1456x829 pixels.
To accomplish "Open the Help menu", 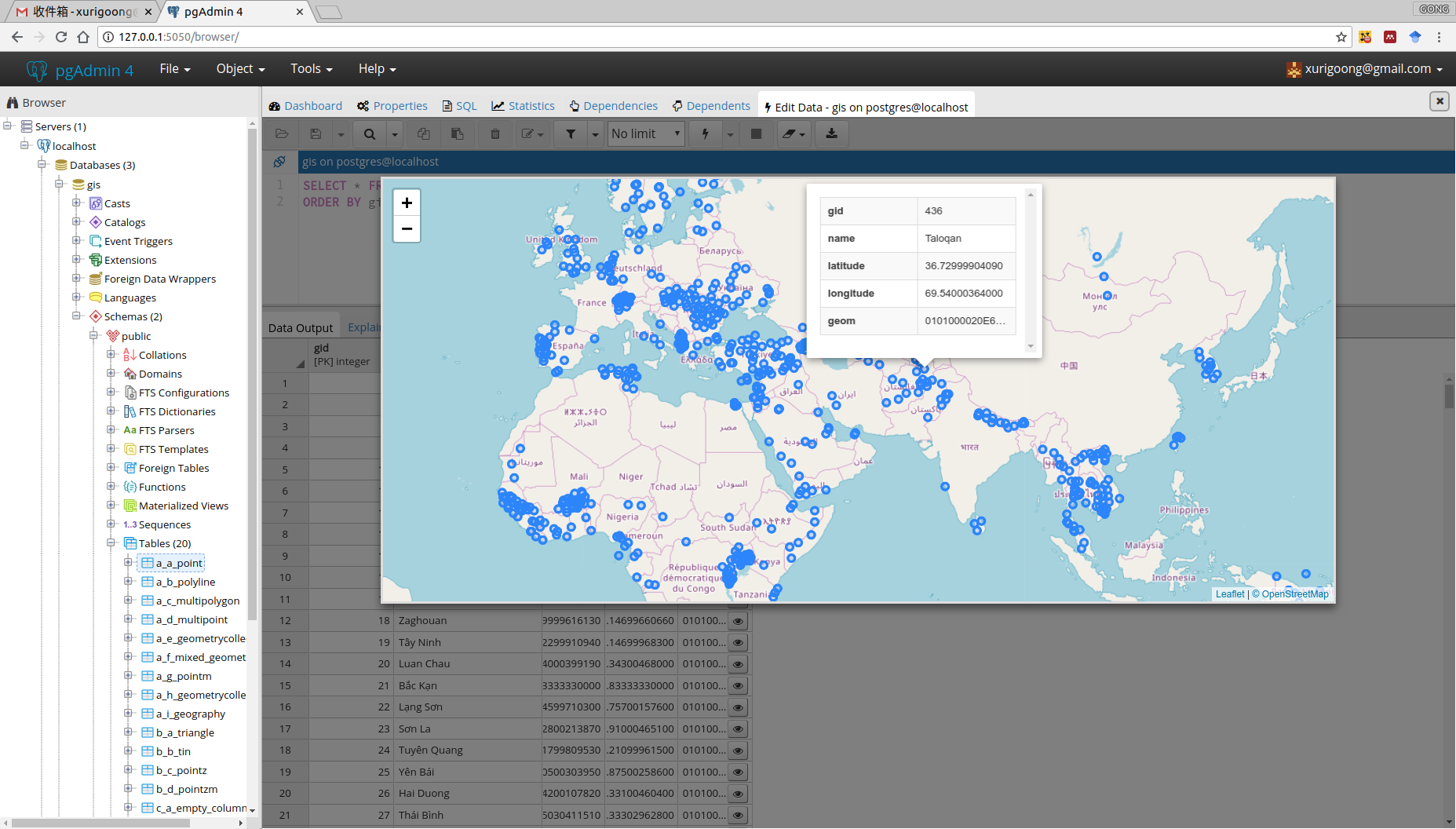I will (x=377, y=69).
